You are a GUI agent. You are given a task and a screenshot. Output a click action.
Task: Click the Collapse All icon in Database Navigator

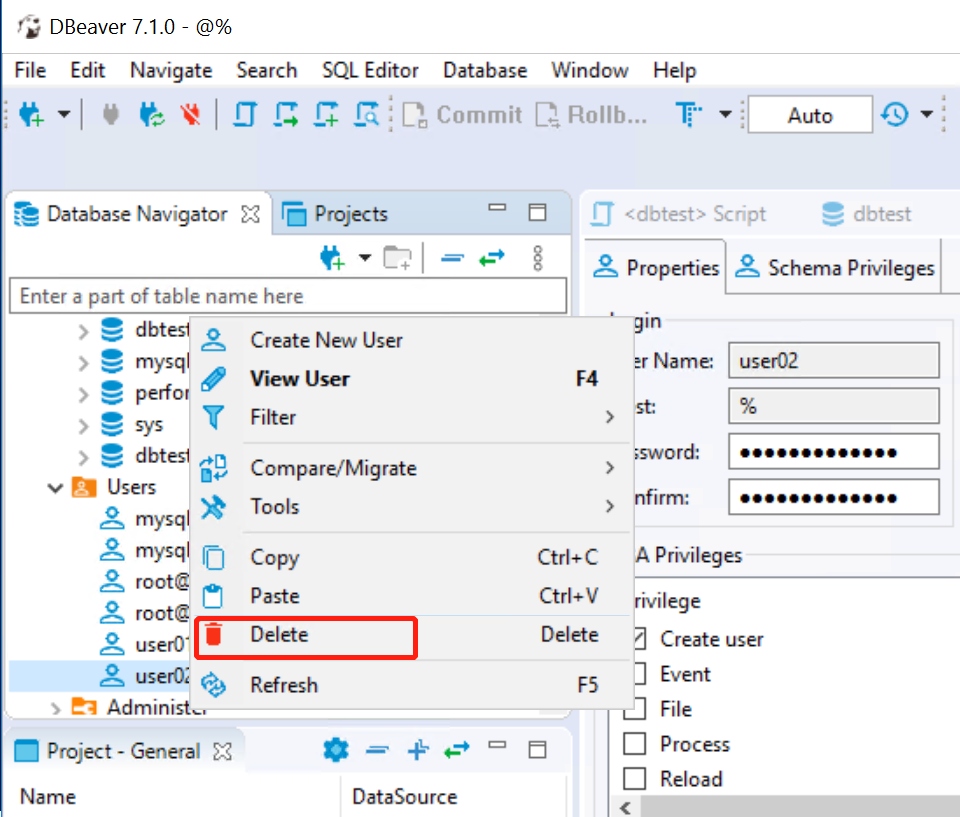pos(453,258)
